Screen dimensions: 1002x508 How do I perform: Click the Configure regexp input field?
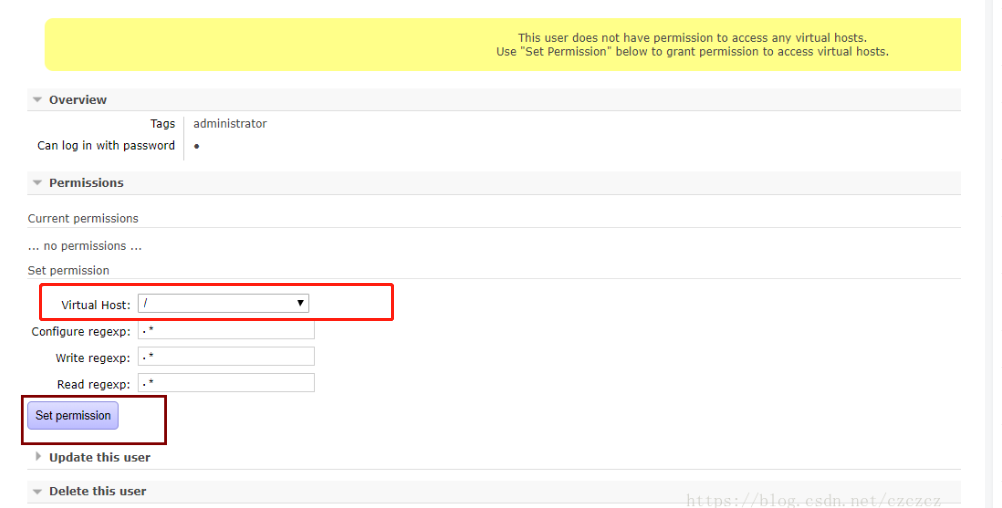coord(226,330)
